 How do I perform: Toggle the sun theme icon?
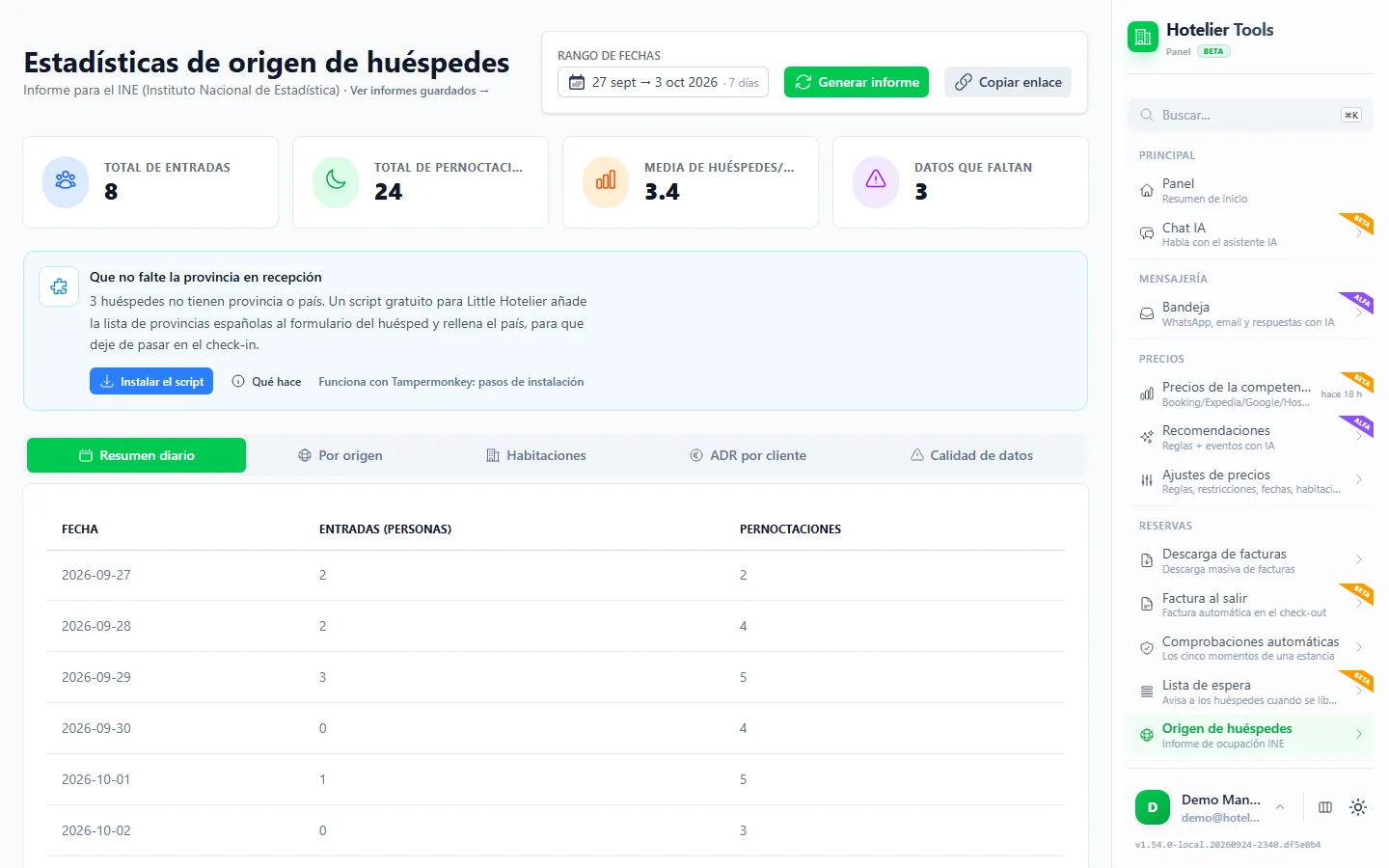(x=1358, y=807)
